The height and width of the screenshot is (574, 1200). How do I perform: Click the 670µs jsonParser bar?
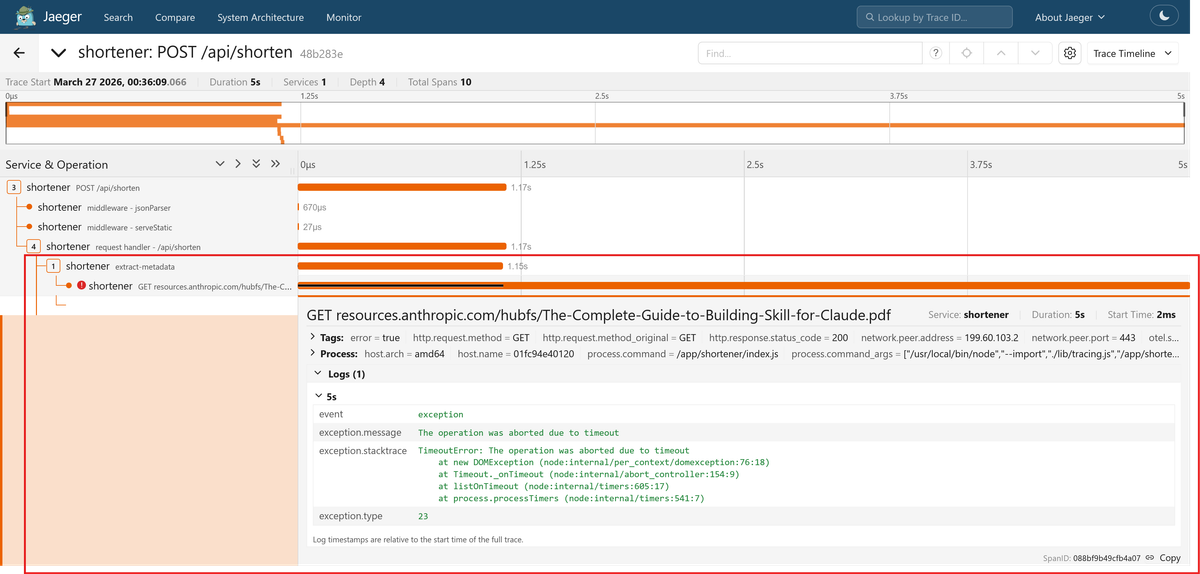(299, 207)
